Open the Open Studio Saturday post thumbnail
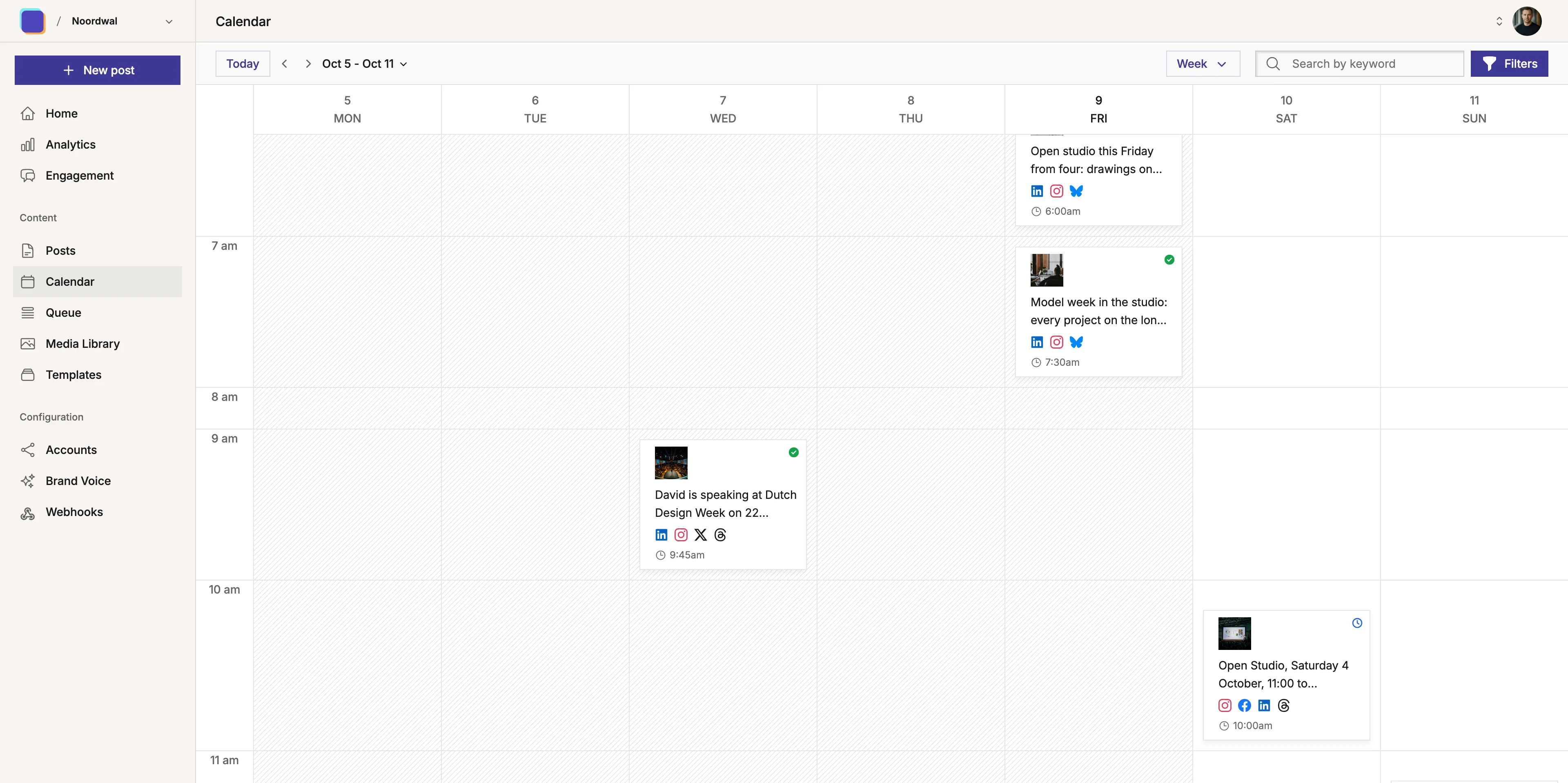The image size is (1568, 783). pyautogui.click(x=1234, y=633)
